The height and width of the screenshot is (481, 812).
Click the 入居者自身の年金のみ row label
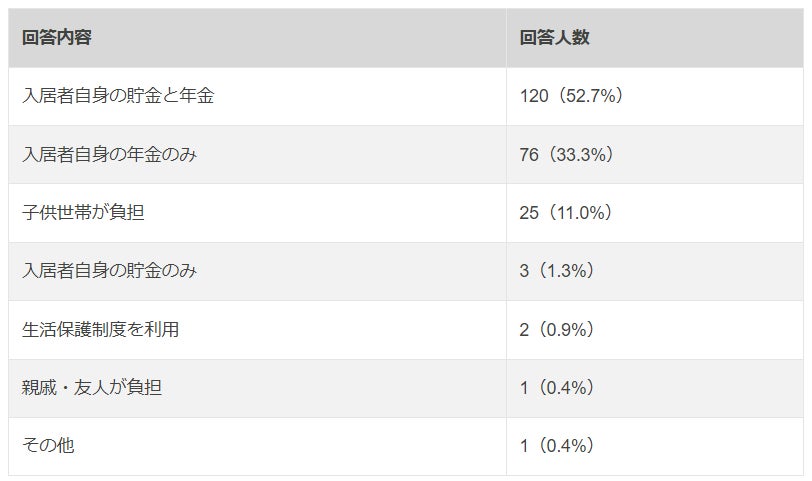point(109,154)
